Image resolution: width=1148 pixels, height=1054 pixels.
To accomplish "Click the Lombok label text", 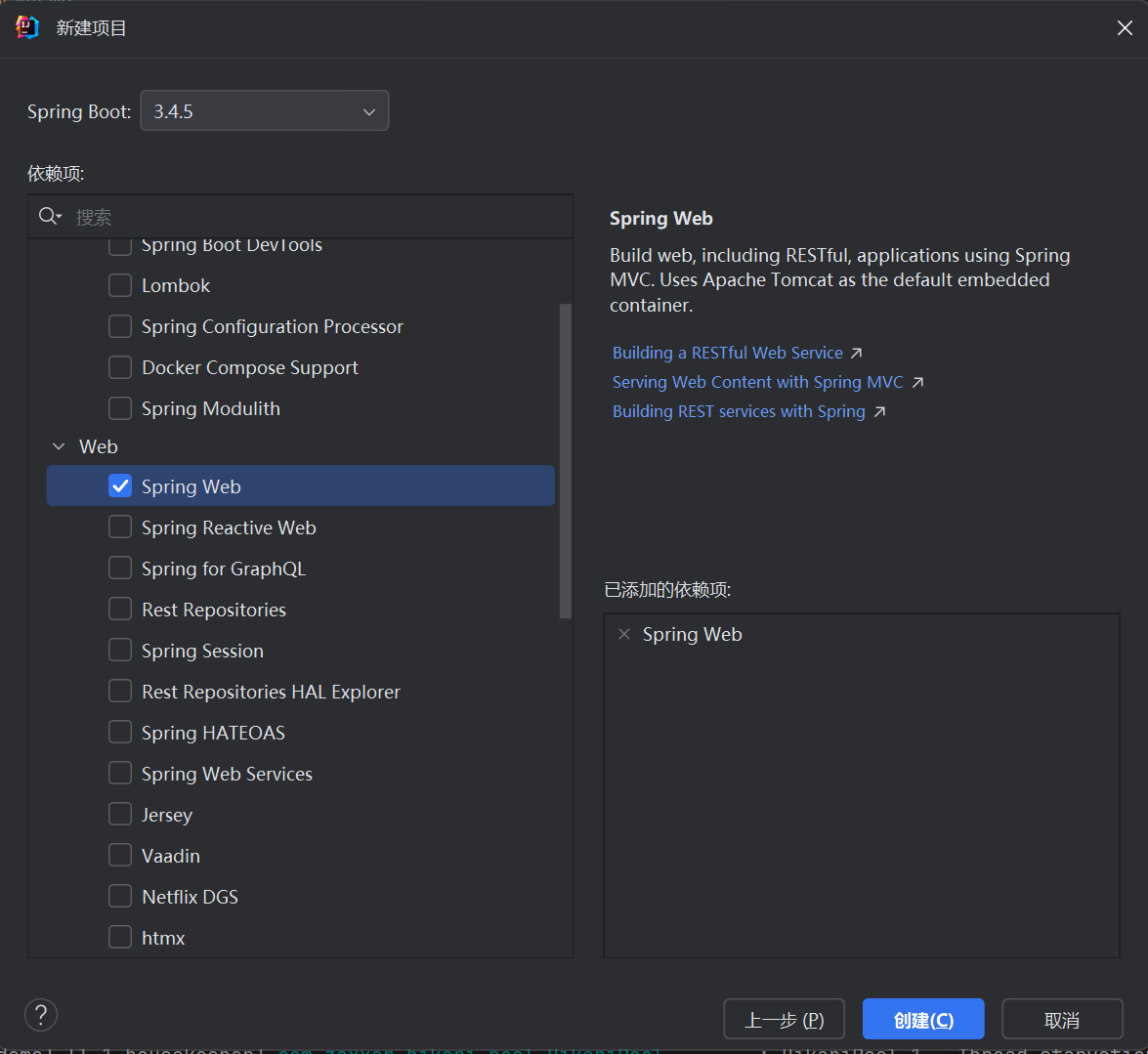I will tap(176, 285).
